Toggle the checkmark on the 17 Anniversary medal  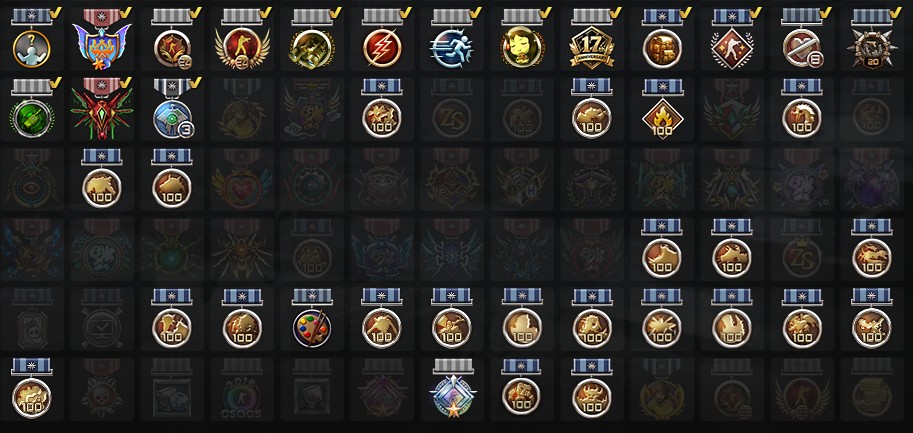[616, 12]
